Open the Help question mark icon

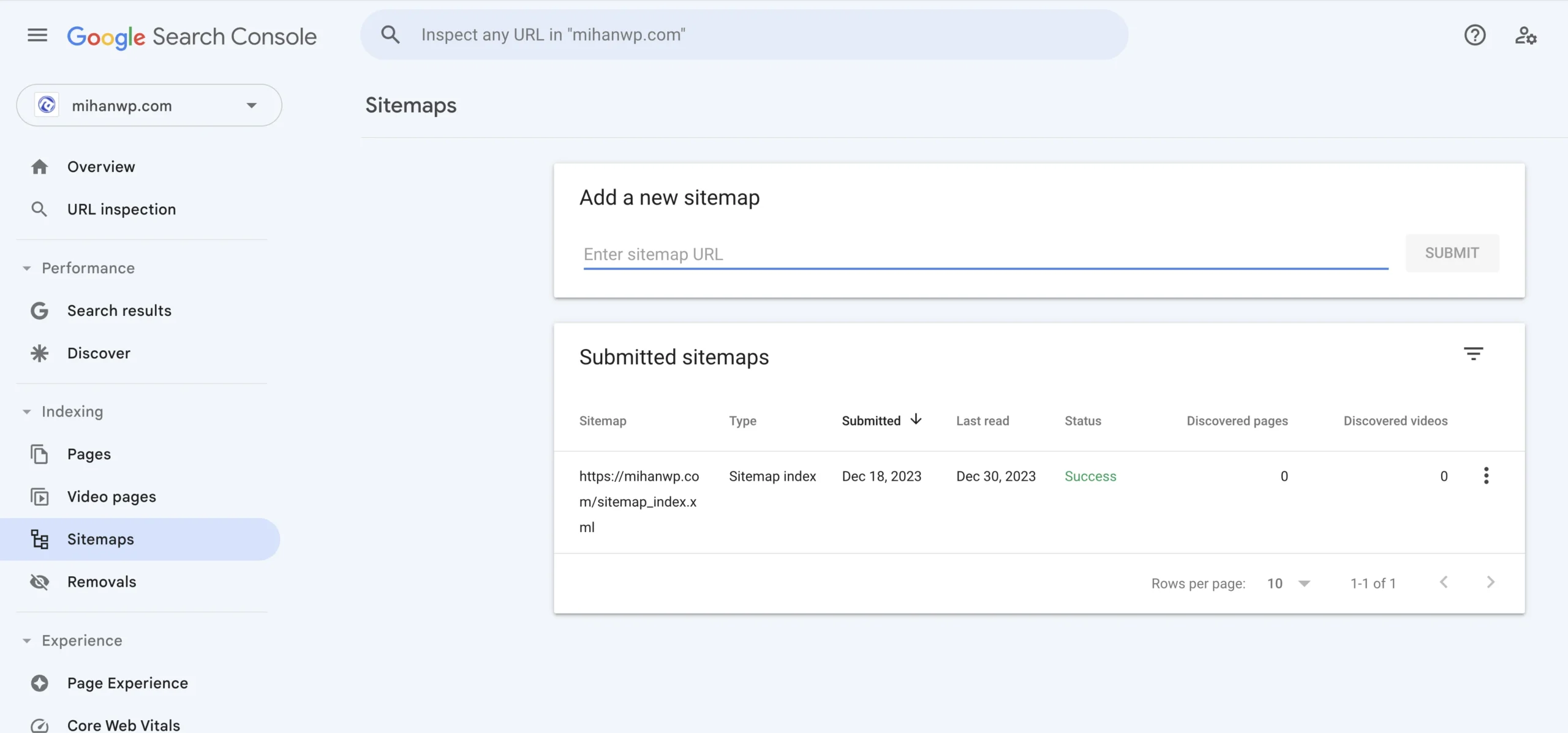tap(1475, 36)
